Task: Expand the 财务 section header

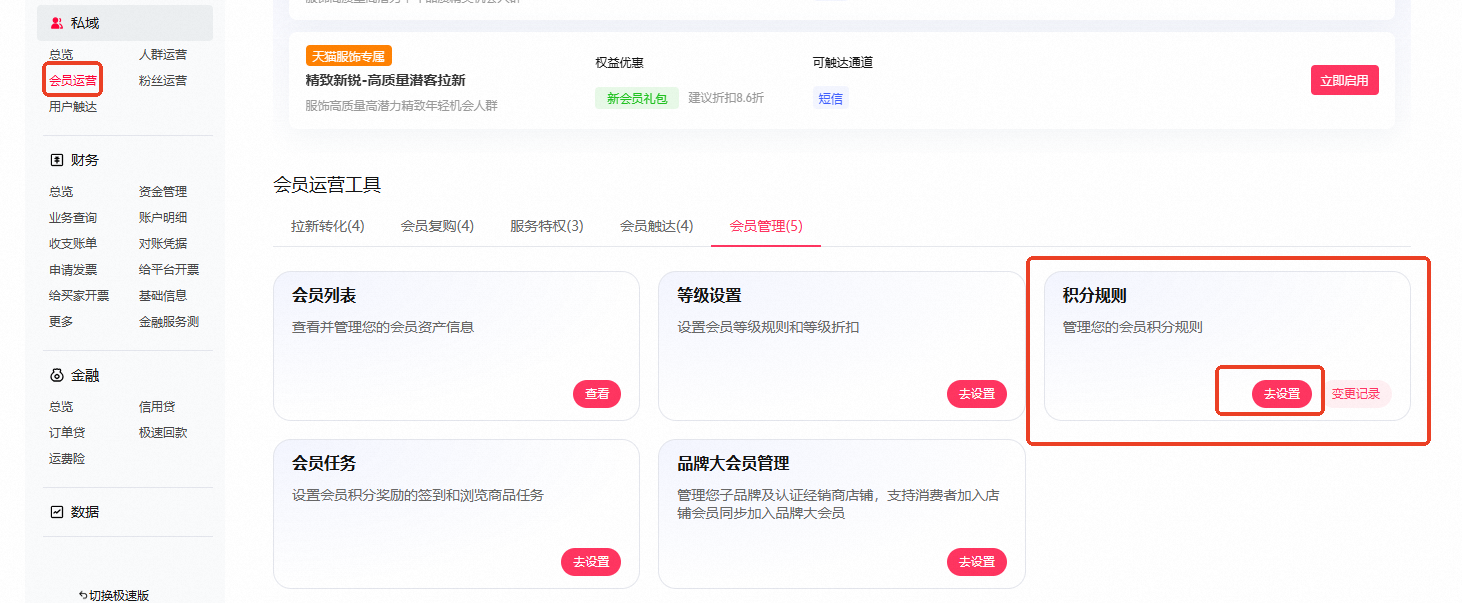Action: pyautogui.click(x=85, y=160)
